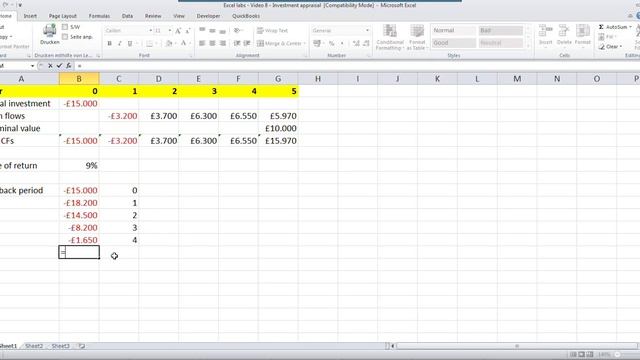This screenshot has width=640, height=360.
Task: Apply the Percent style
Action: 332,43
